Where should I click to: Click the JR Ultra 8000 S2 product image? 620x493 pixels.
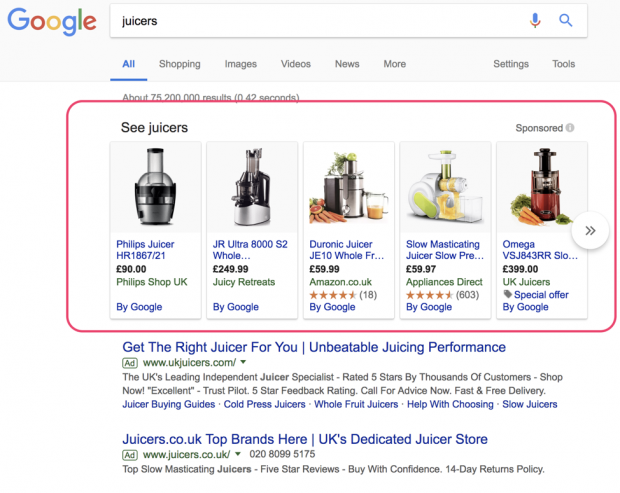(252, 187)
